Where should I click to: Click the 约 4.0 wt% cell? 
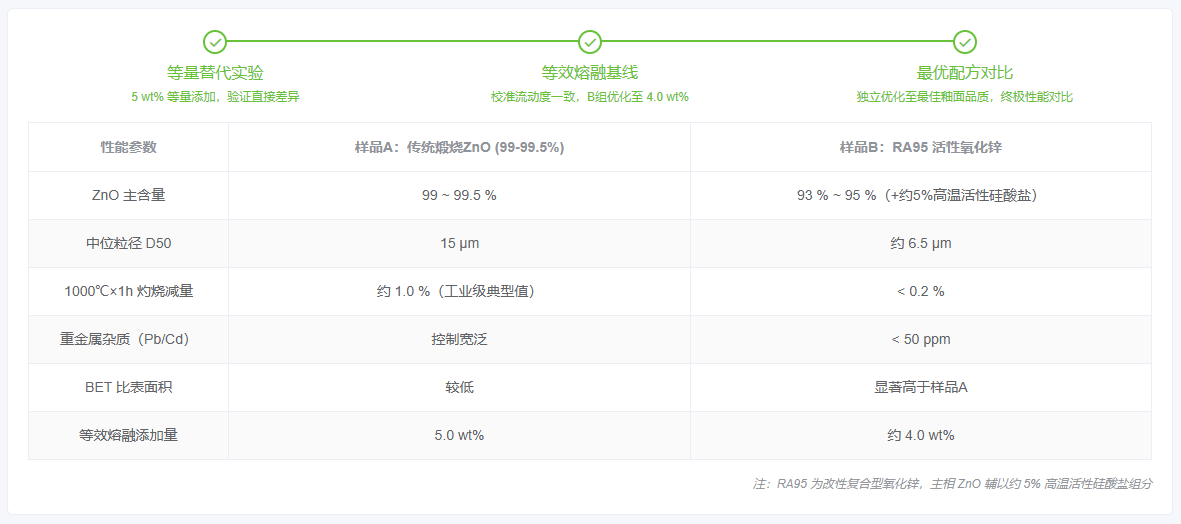(920, 435)
